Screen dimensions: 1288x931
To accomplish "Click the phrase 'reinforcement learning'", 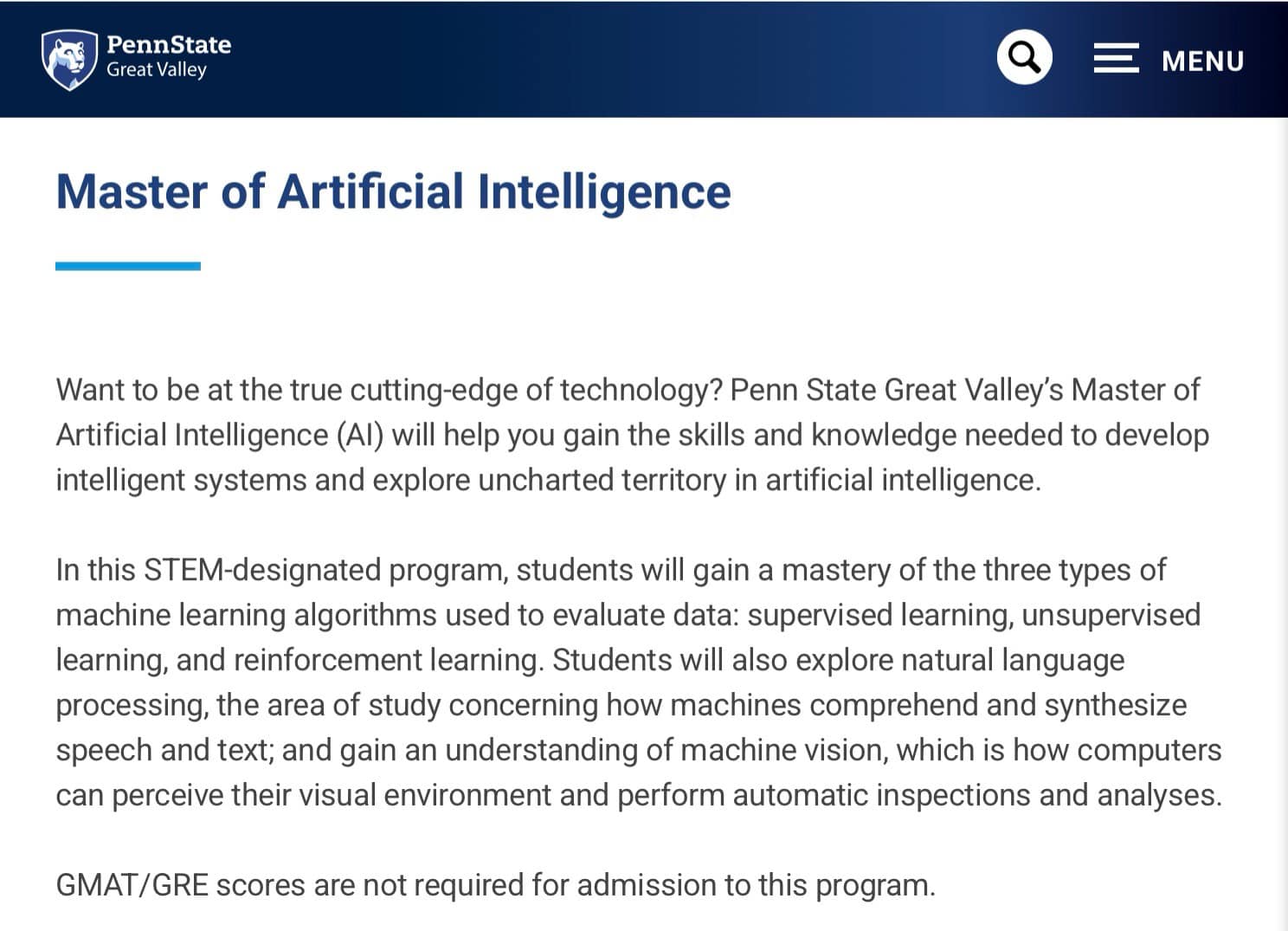I will click(389, 661).
